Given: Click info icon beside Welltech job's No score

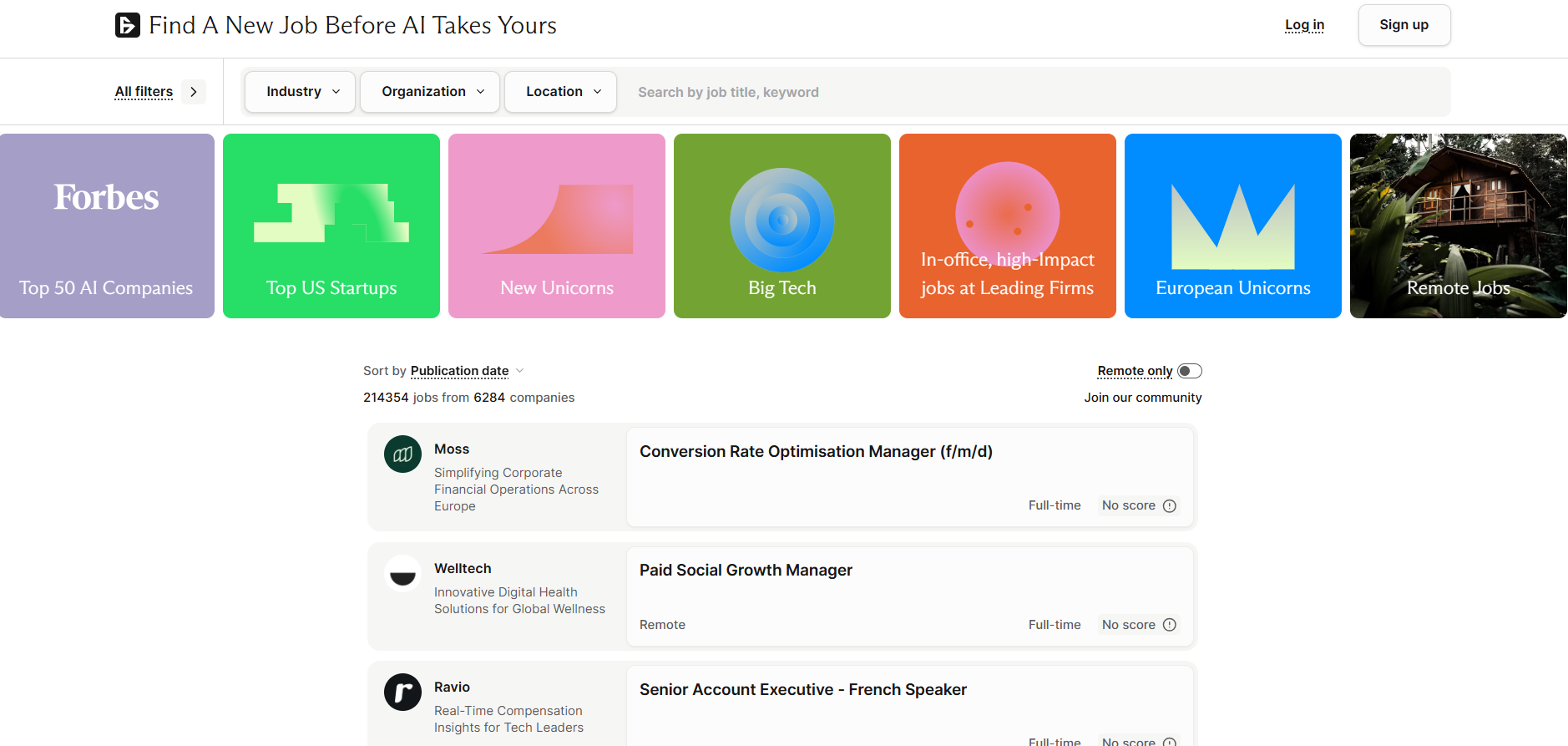Looking at the screenshot, I should tap(1170, 625).
